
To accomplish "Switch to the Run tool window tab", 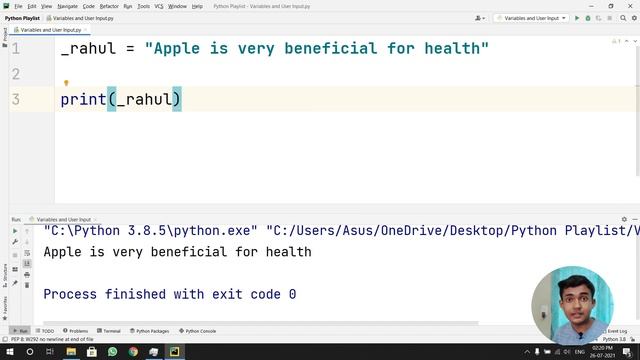I will [20, 331].
